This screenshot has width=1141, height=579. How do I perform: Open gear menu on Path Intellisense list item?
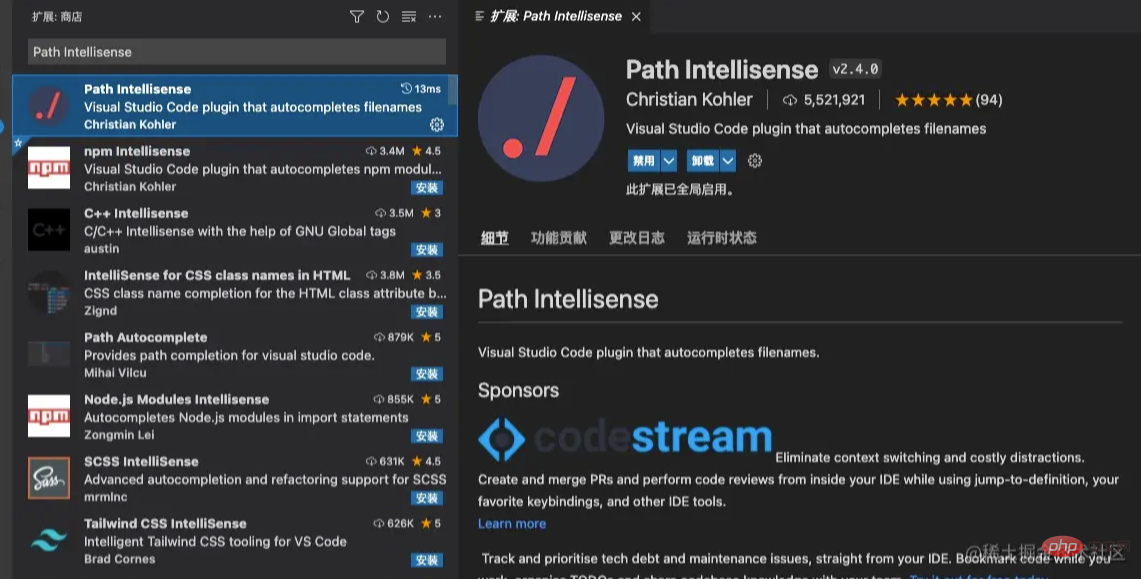pyautogui.click(x=437, y=125)
